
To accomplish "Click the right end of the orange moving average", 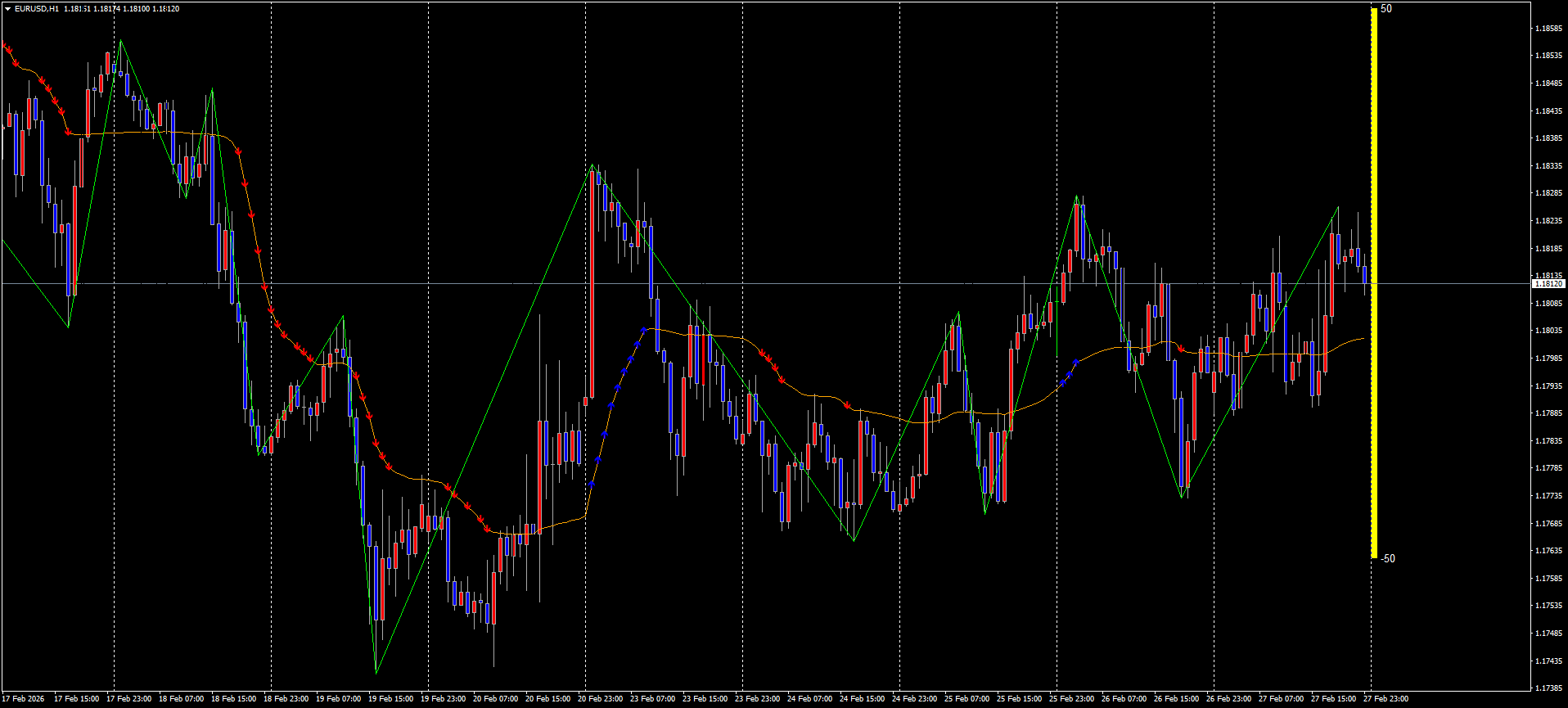I will pyautogui.click(x=1363, y=338).
